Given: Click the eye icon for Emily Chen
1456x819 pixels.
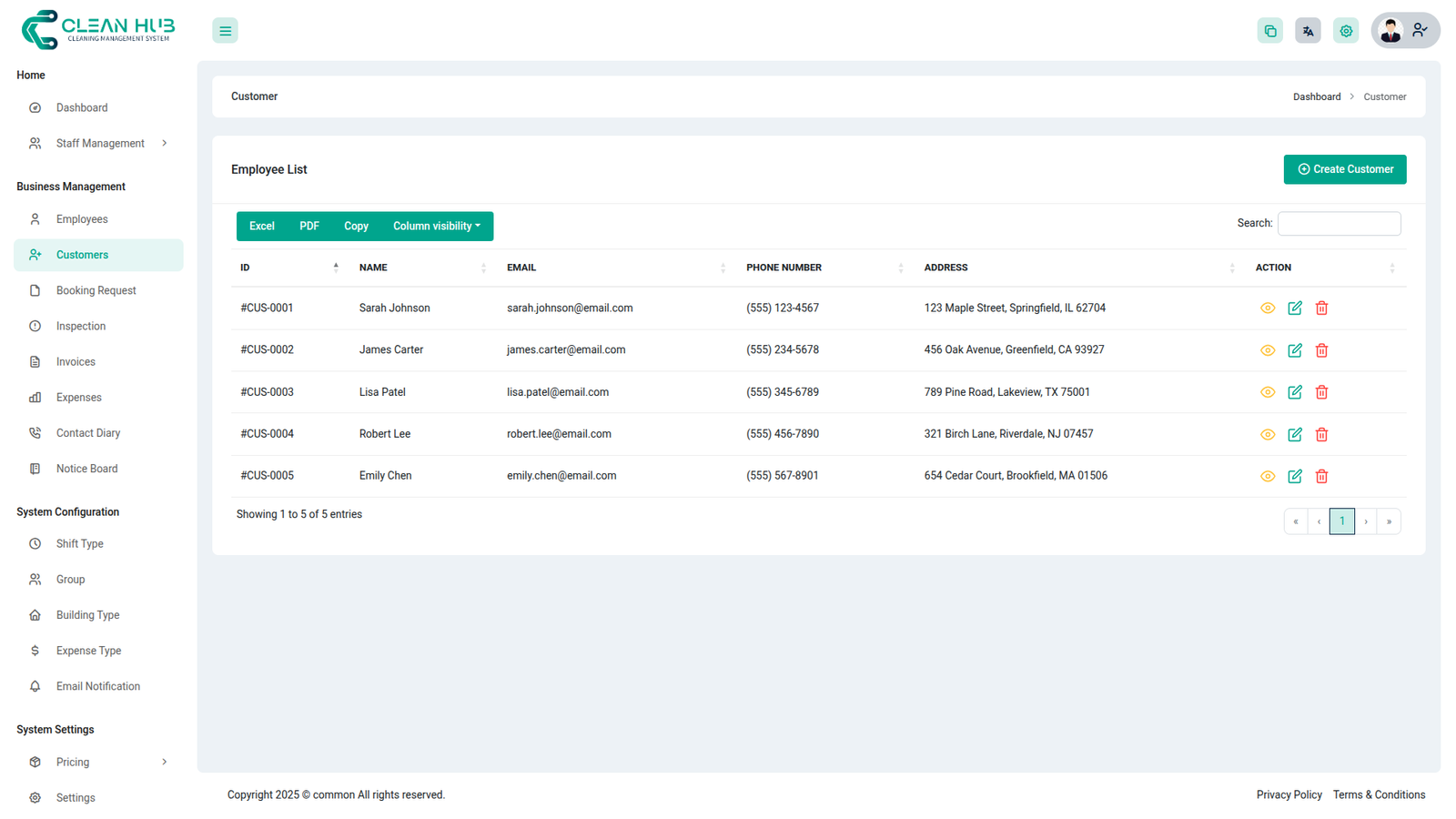Looking at the screenshot, I should point(1267,477).
